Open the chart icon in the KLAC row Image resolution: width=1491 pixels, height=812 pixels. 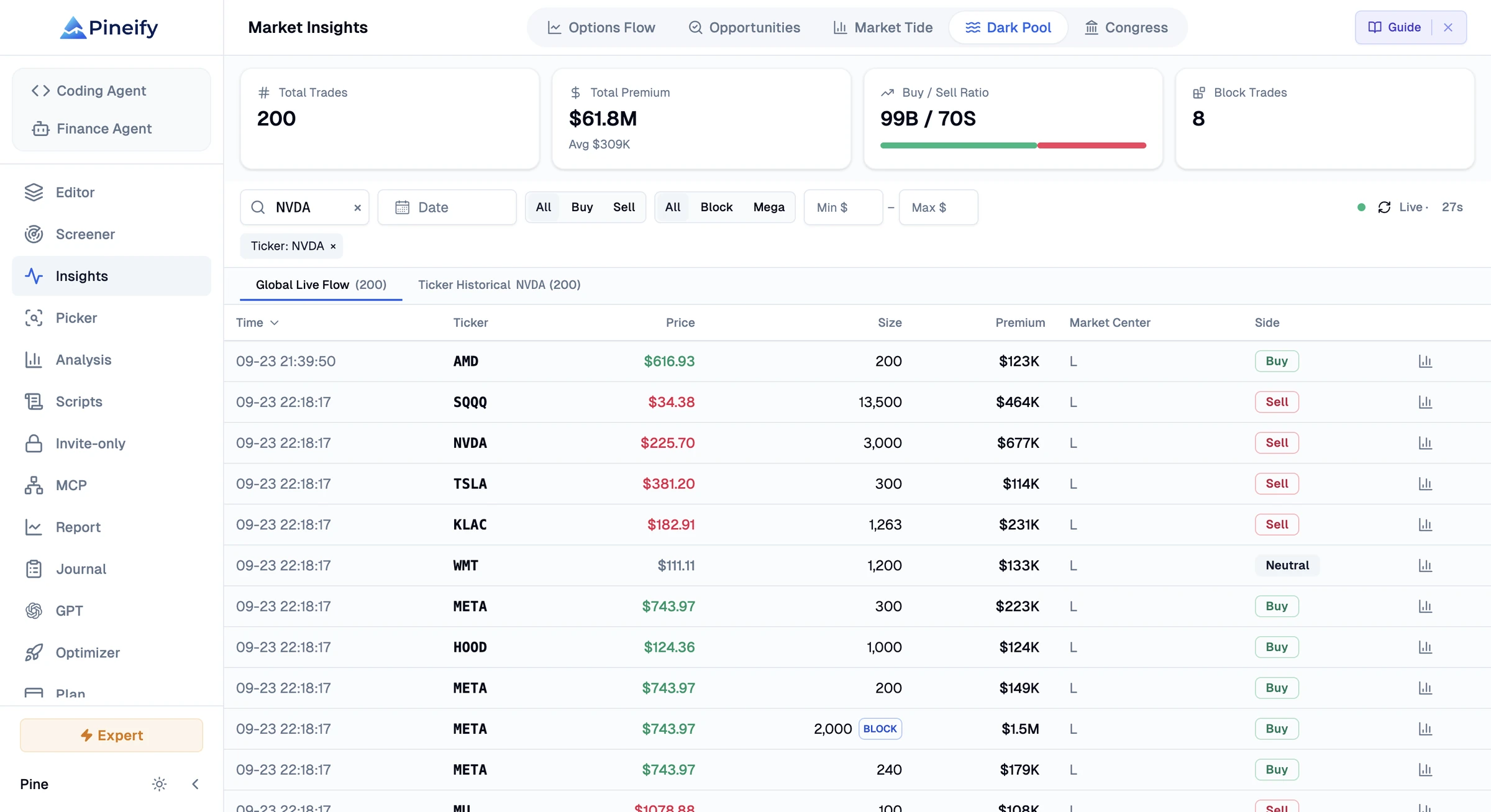point(1425,524)
